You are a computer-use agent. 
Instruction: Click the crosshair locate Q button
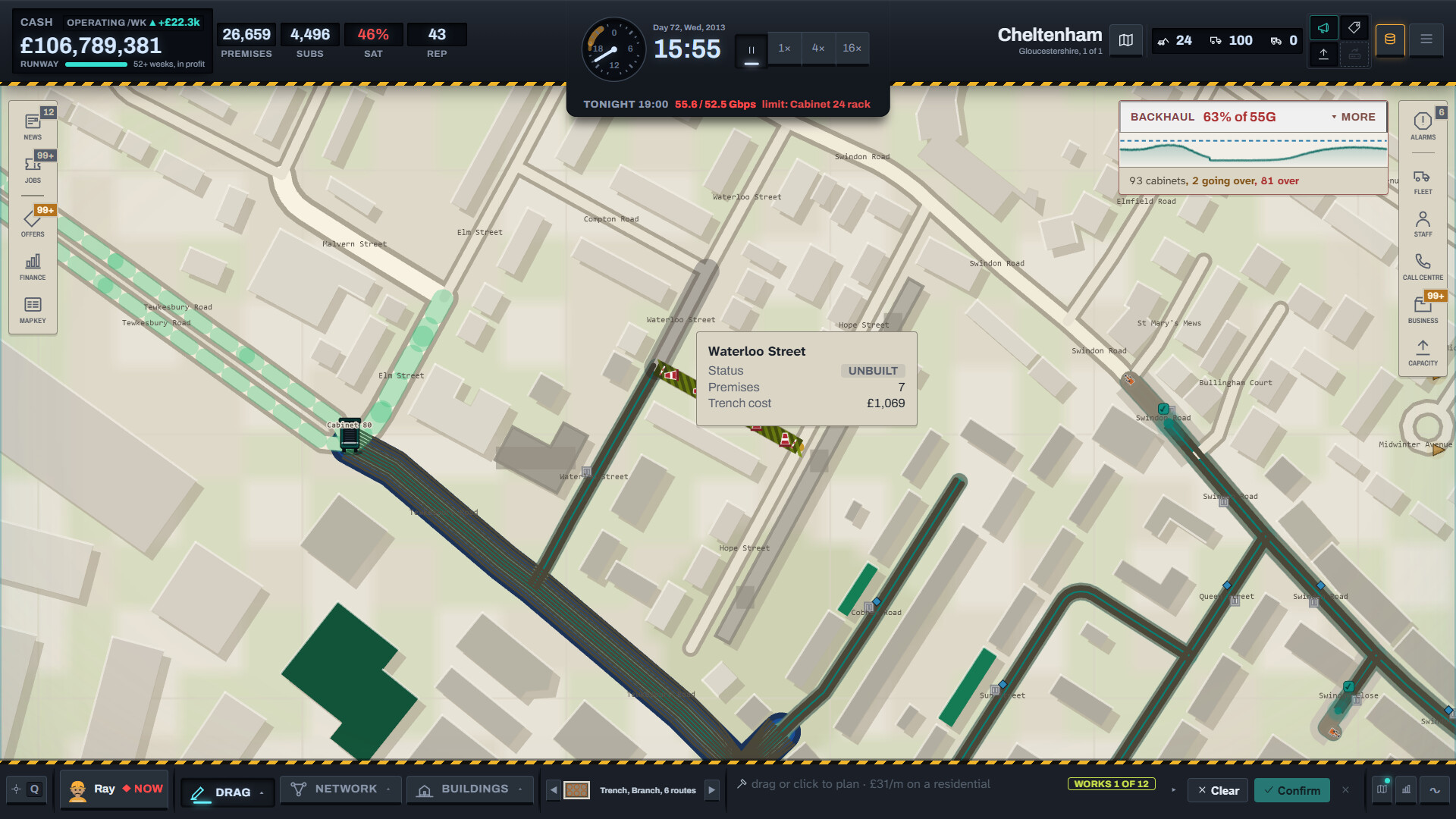click(x=26, y=789)
